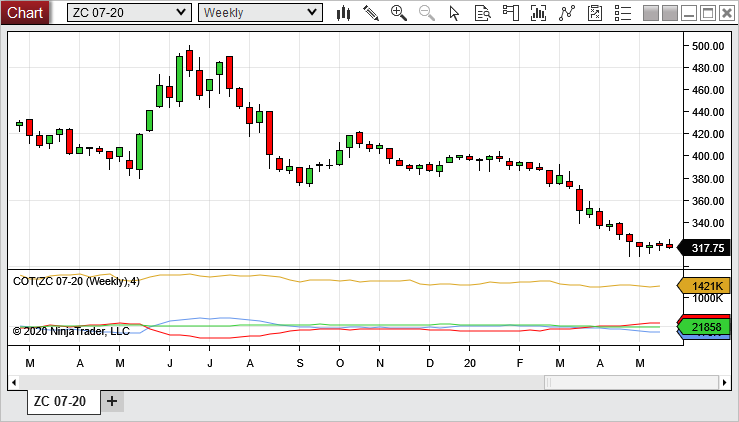Open the bar type chart style icon
The width and height of the screenshot is (739, 422).
343,13
